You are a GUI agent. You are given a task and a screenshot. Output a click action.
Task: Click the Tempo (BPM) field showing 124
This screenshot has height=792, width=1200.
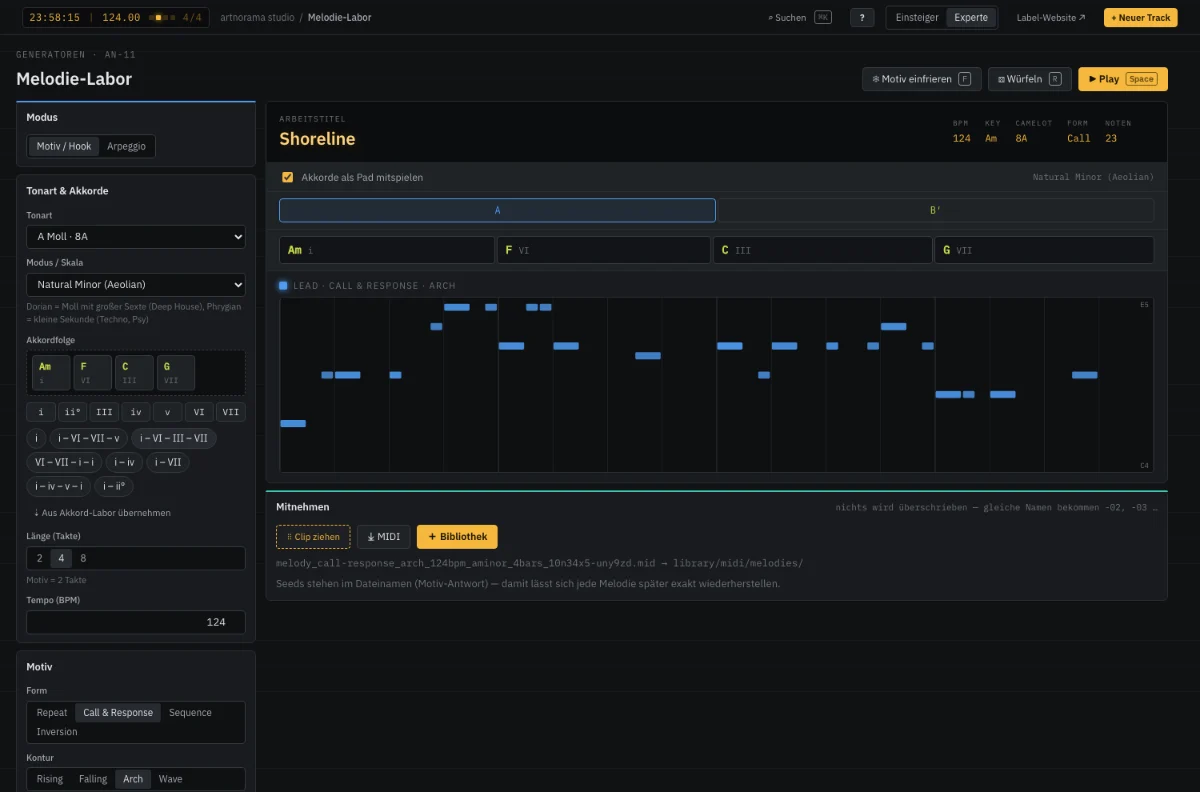(x=136, y=622)
